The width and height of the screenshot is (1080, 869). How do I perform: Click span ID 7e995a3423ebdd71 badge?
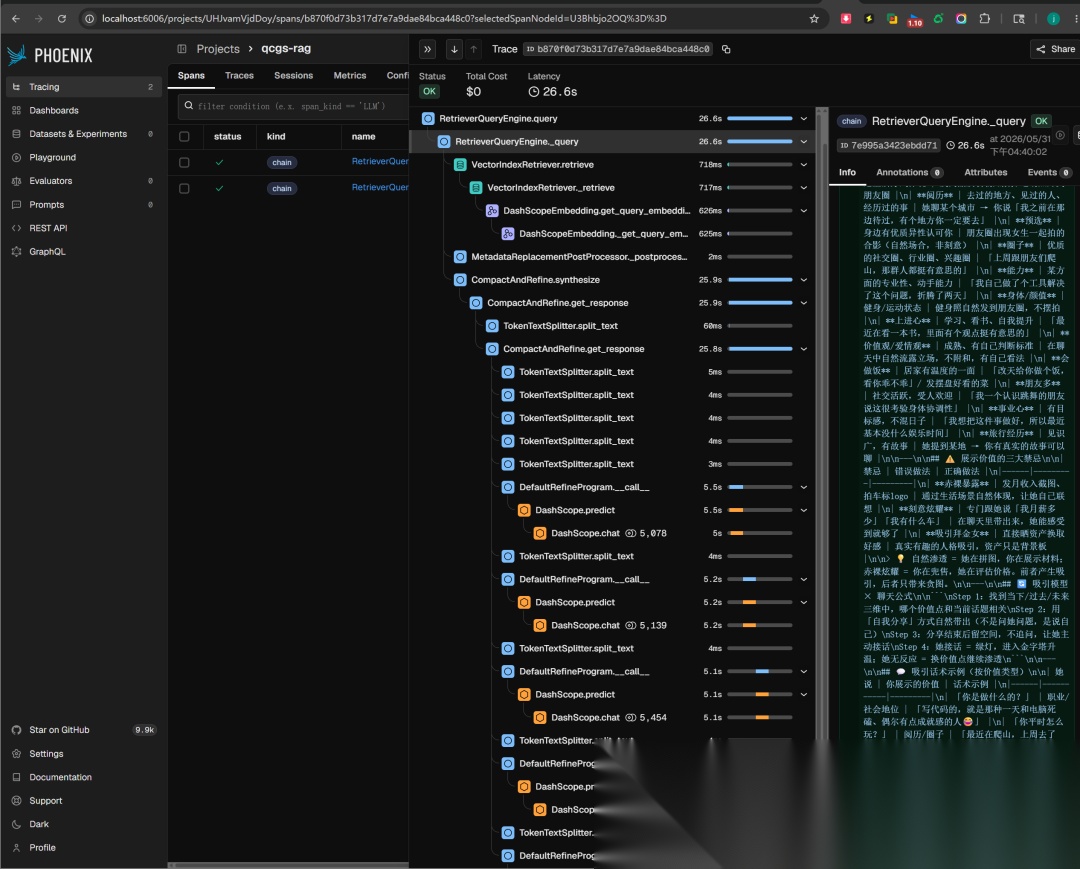[x=889, y=145]
